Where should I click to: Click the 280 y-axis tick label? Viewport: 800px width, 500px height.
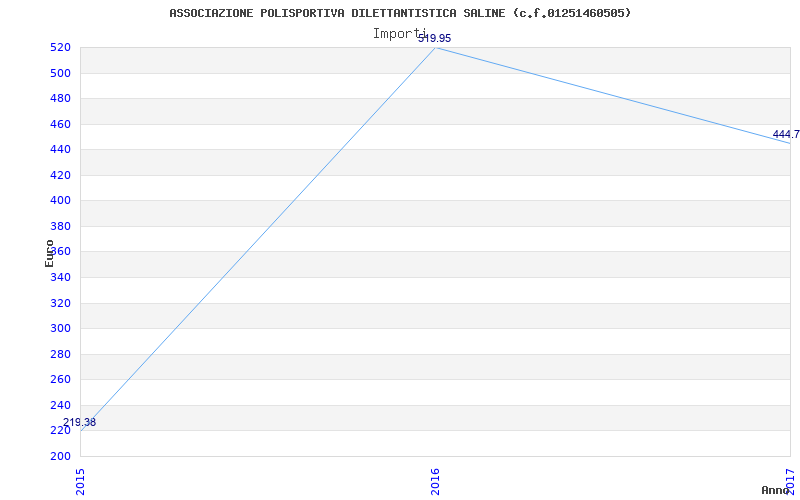(x=60, y=355)
